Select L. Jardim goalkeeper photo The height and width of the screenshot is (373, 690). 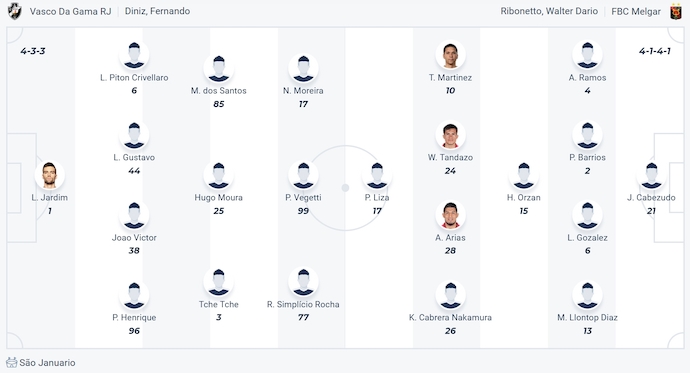click(50, 175)
